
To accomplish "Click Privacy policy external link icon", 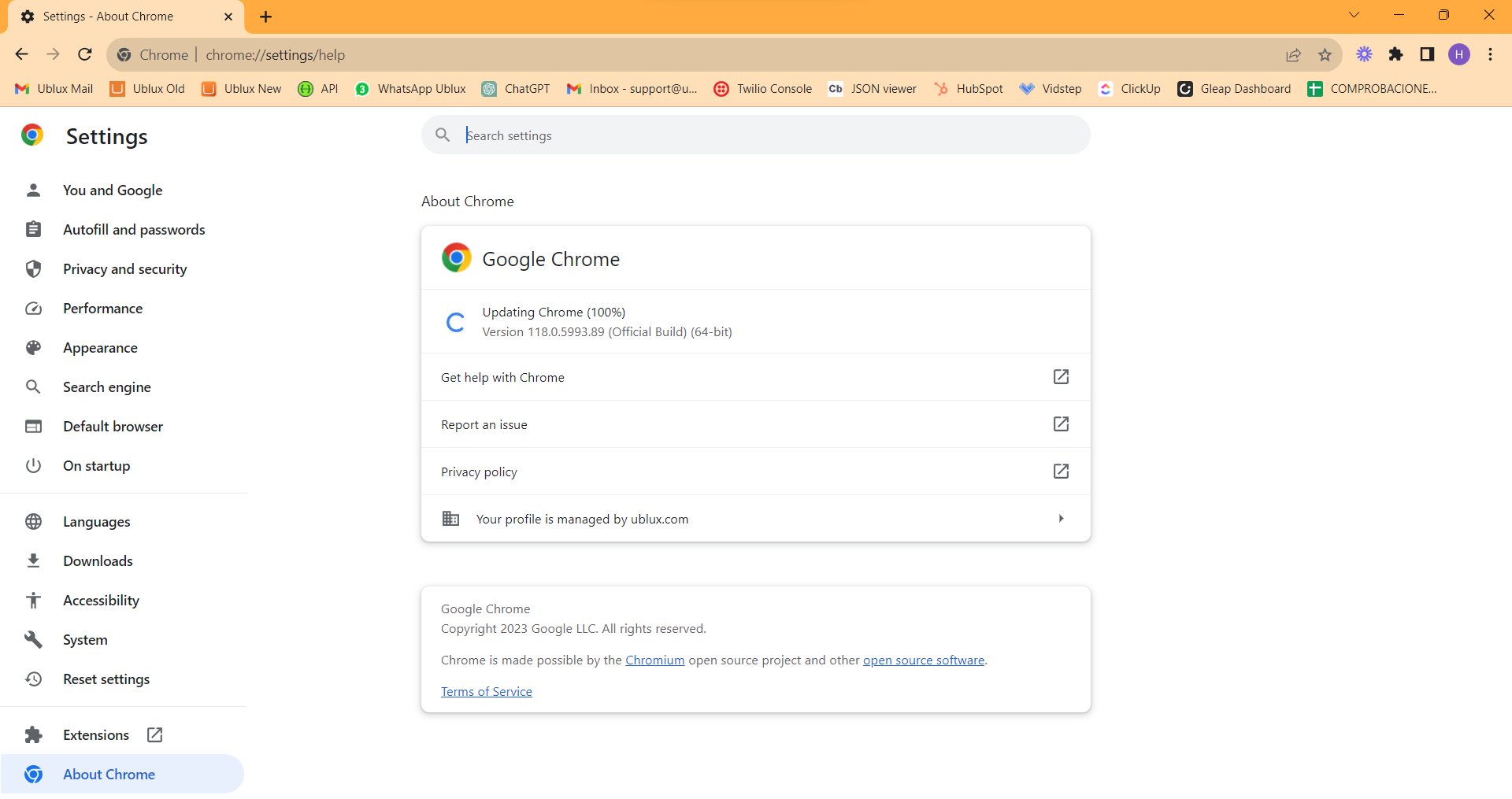I will 1061,472.
